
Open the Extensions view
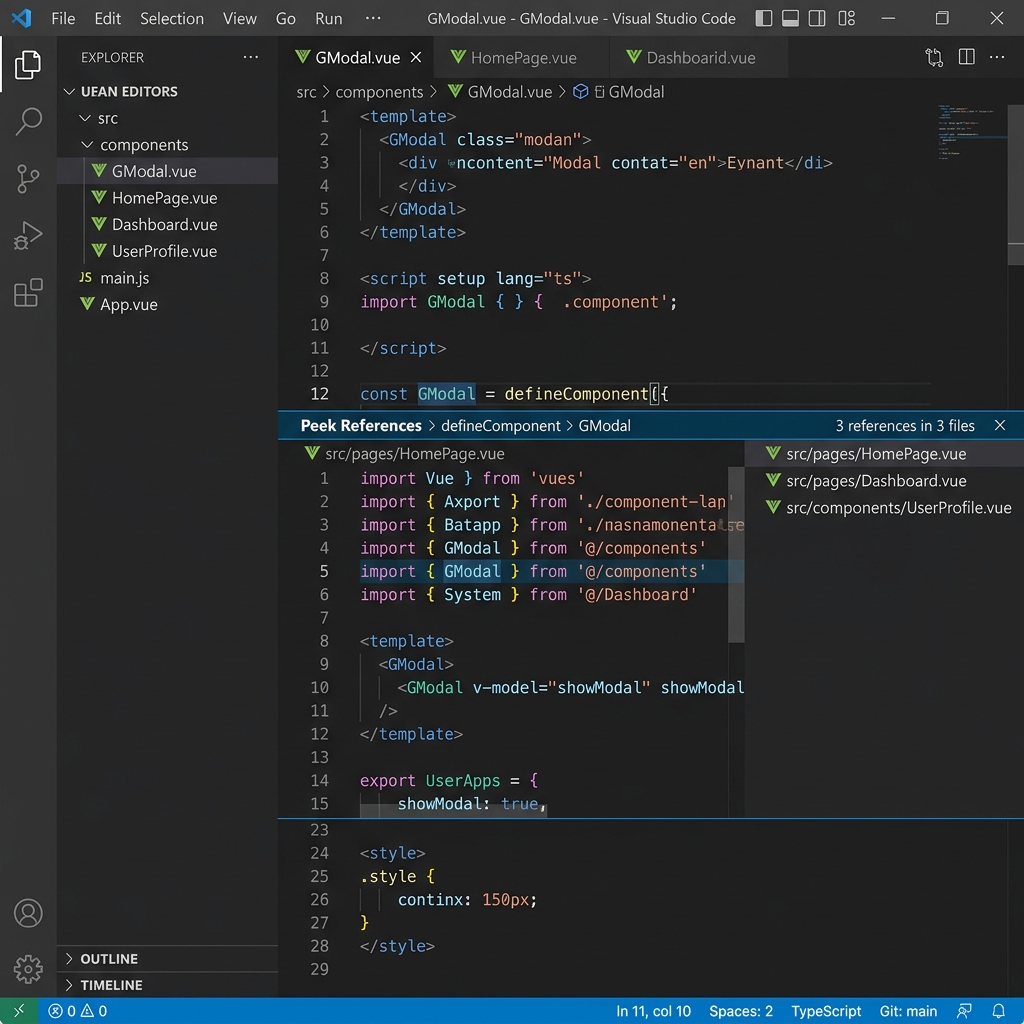[x=27, y=293]
